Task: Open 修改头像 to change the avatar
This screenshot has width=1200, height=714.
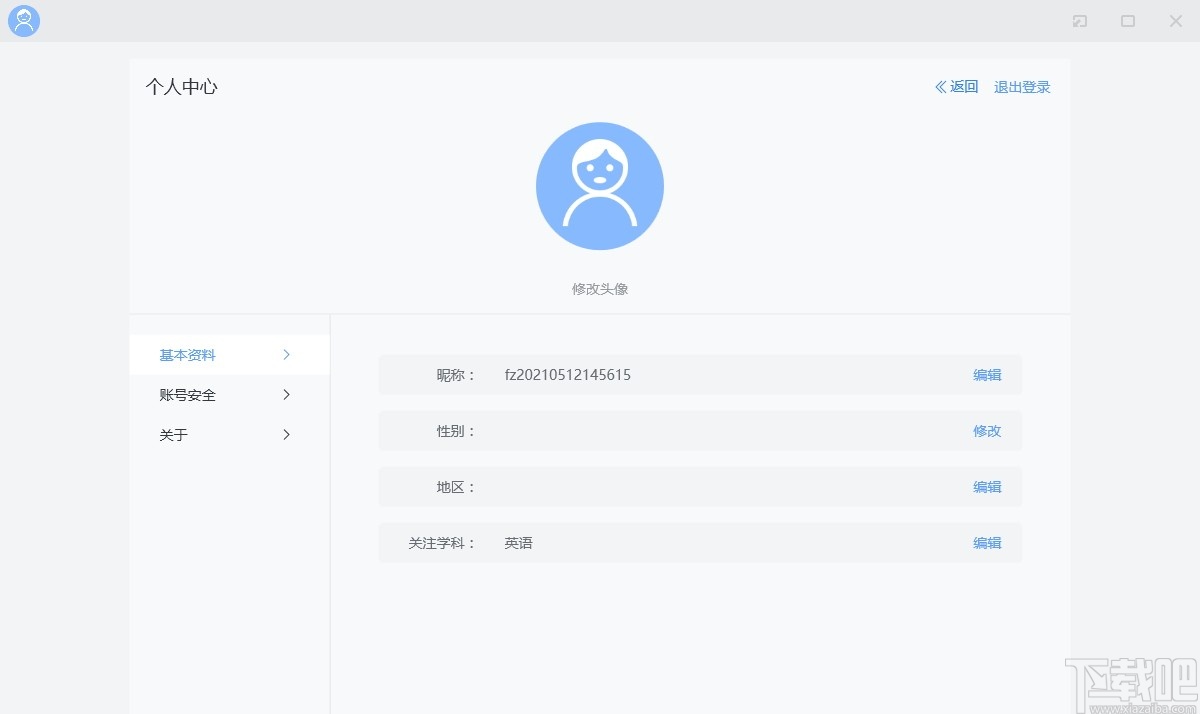Action: click(599, 288)
